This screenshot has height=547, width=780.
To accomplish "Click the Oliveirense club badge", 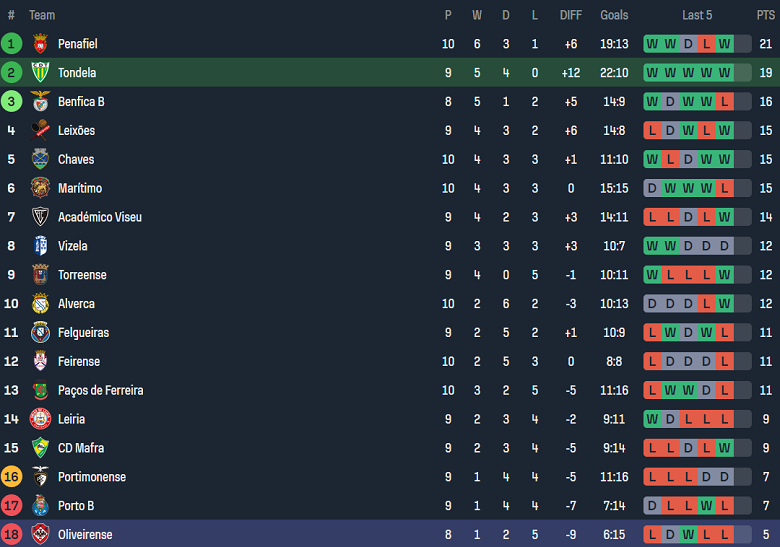I will (40, 534).
